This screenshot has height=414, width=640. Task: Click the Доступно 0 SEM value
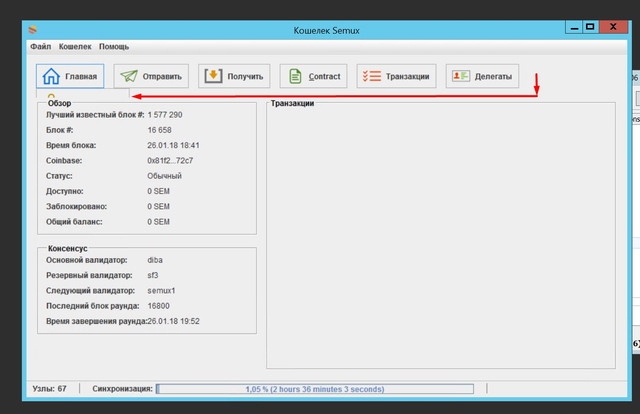tap(158, 191)
